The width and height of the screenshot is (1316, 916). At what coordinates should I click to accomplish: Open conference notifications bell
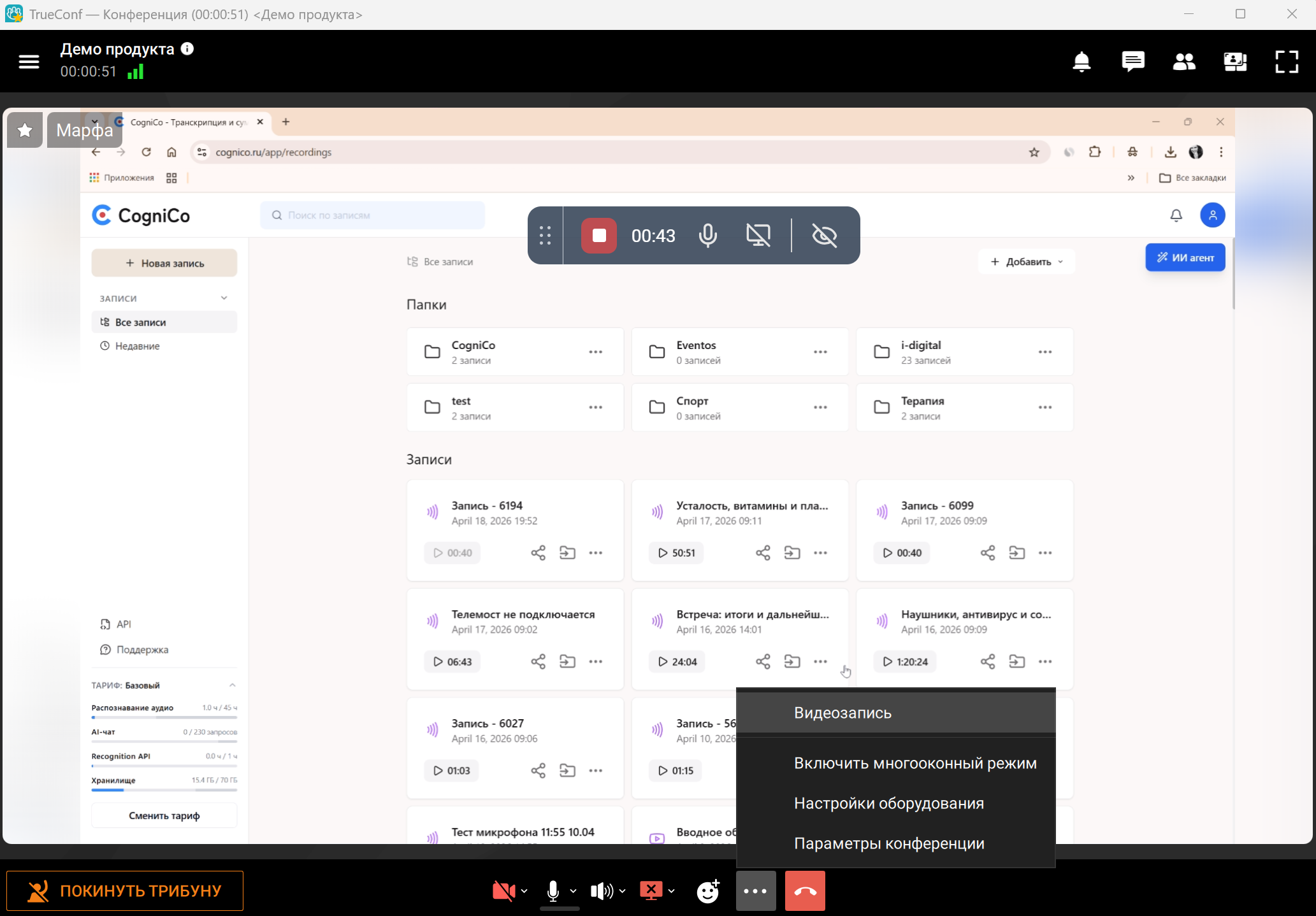point(1081,62)
